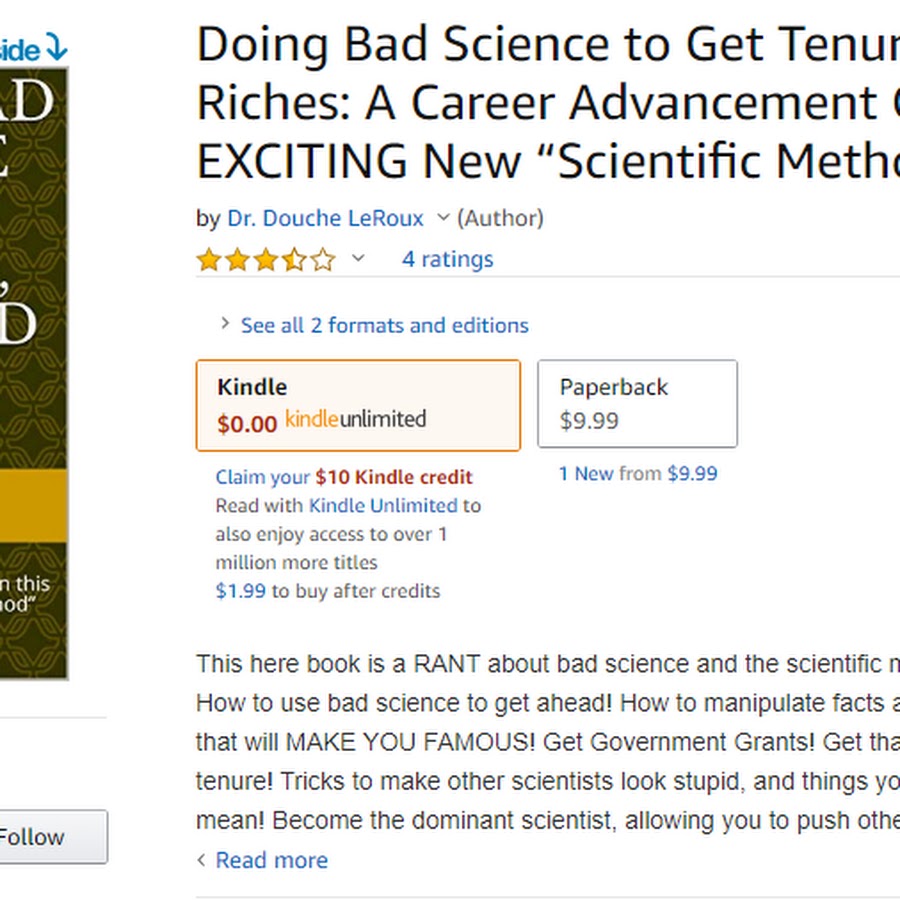Screen dimensions: 900x900
Task: Open Dr. Douche LeRoux author page
Action: tap(325, 218)
